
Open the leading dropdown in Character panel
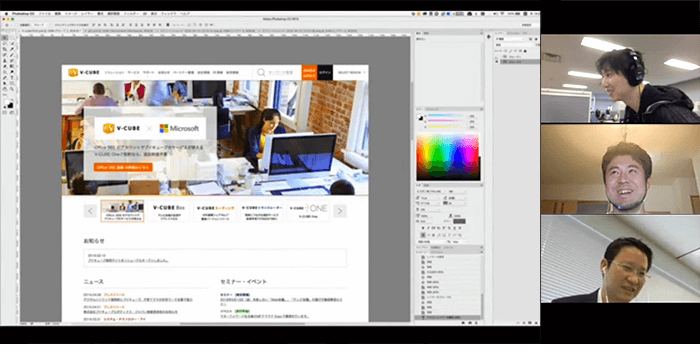(458, 198)
